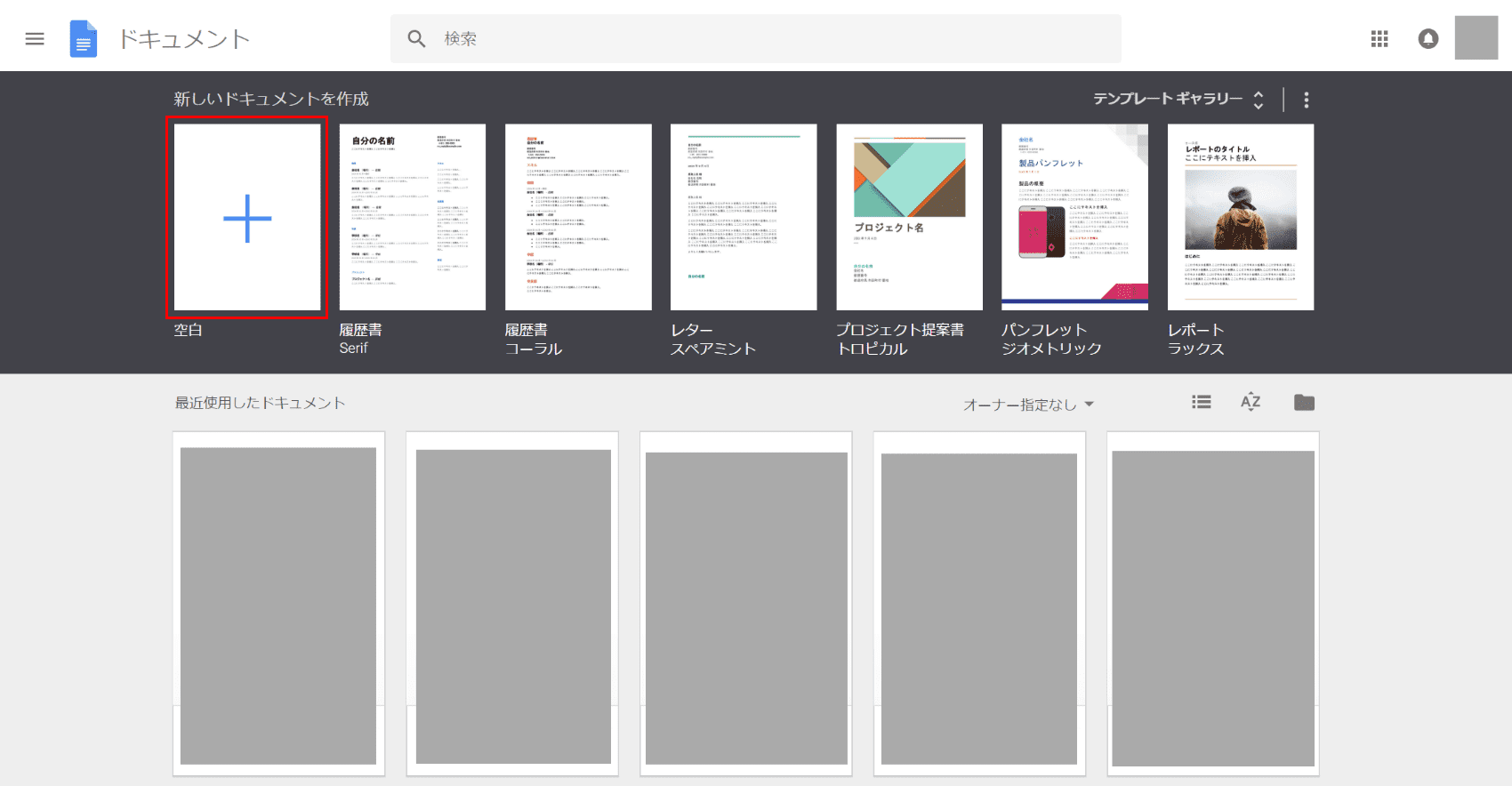Focus the 検索 search field
Viewport: 1512px width, 786px height.
point(755,38)
